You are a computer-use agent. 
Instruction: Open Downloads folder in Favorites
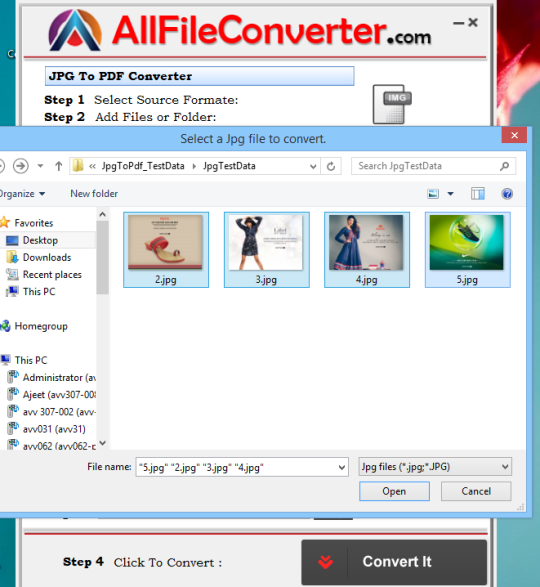pyautogui.click(x=47, y=257)
